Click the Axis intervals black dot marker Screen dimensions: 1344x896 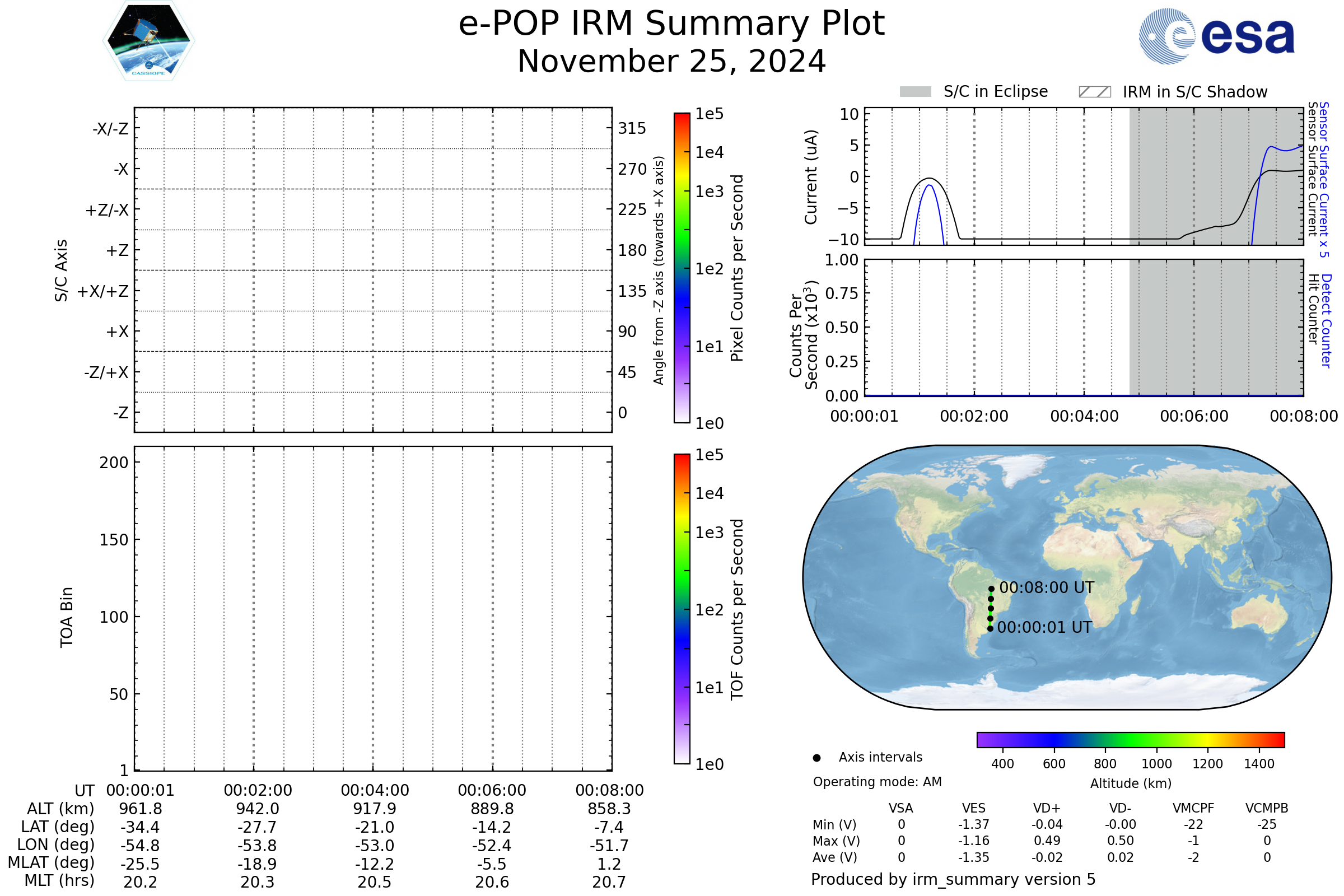pyautogui.click(x=816, y=758)
